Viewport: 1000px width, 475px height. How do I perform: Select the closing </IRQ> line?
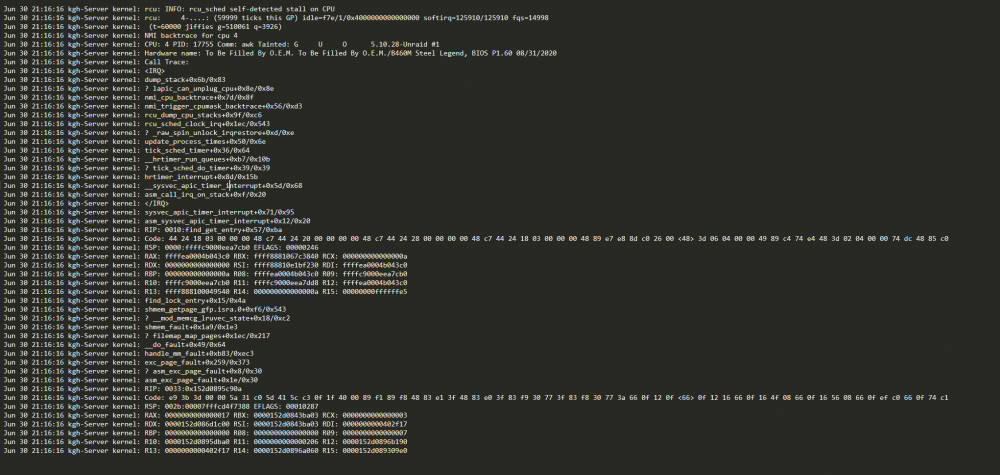tap(86, 203)
